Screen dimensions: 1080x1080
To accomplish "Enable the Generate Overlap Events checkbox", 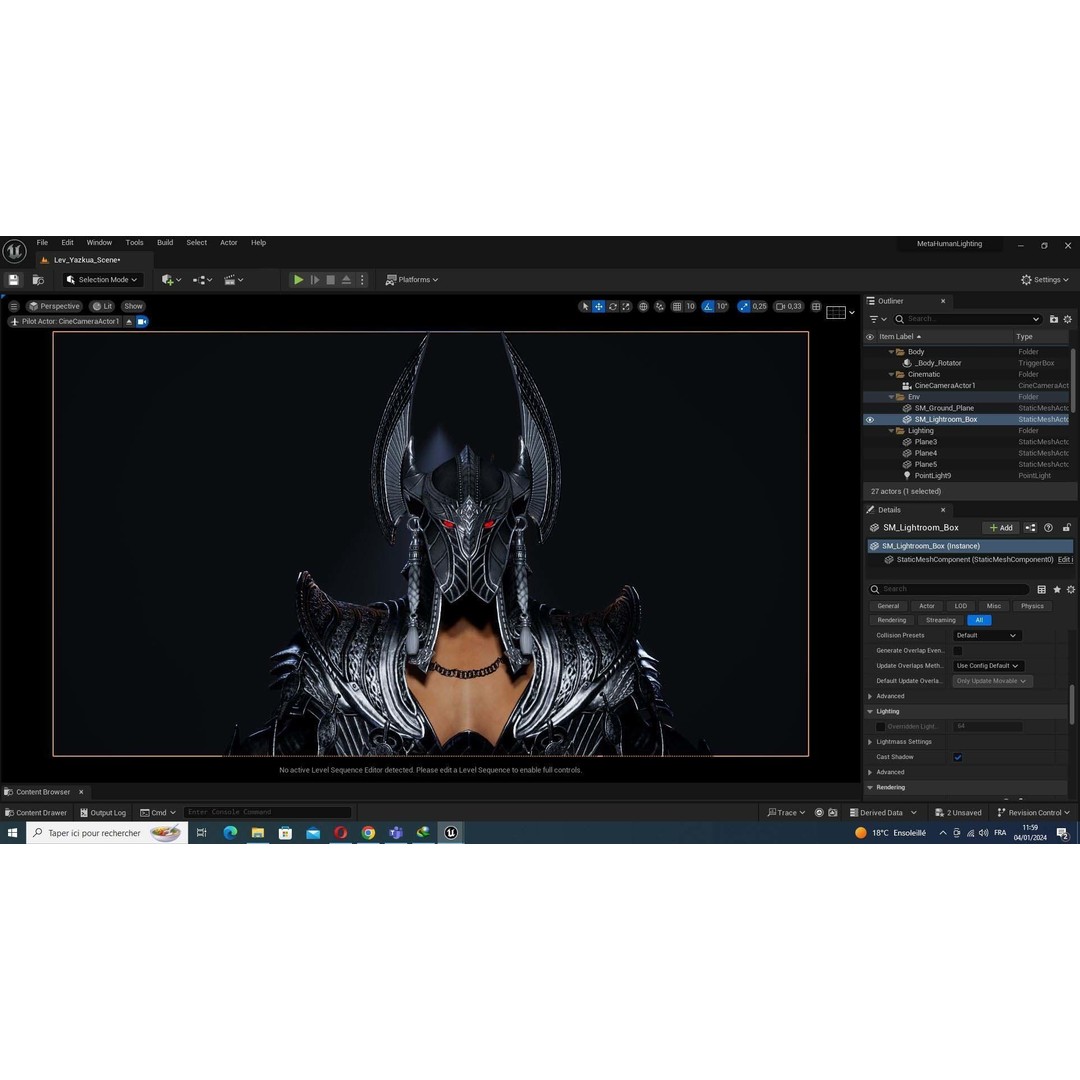I will point(957,651).
